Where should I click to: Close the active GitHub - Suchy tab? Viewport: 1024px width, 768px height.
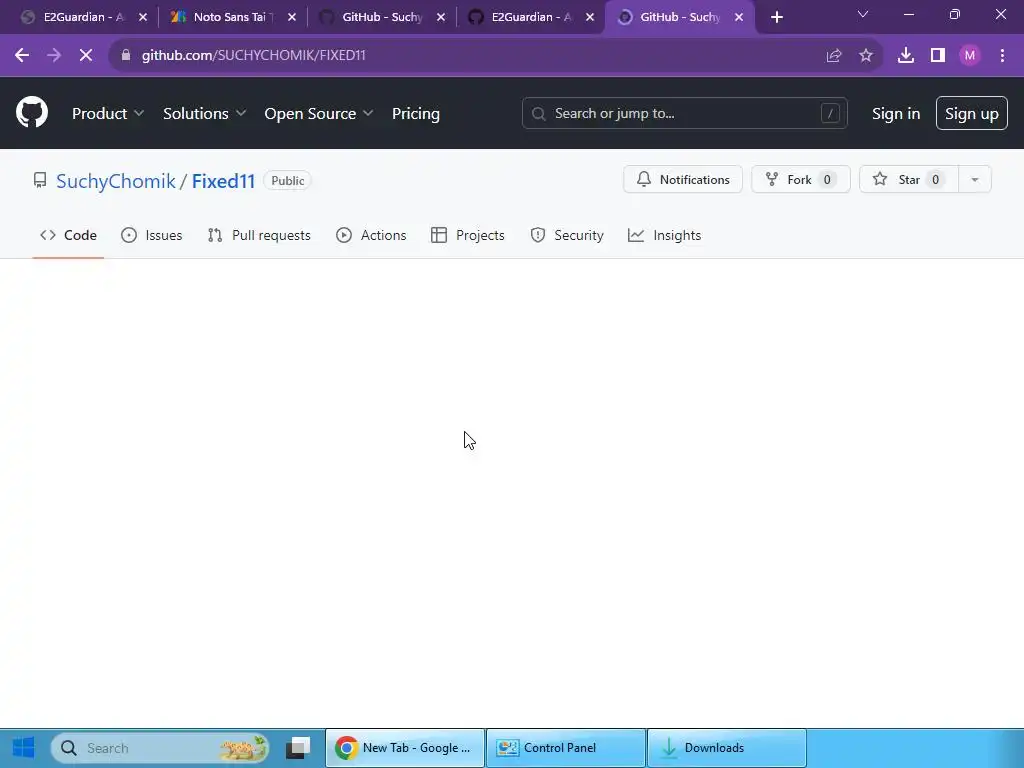tap(739, 18)
